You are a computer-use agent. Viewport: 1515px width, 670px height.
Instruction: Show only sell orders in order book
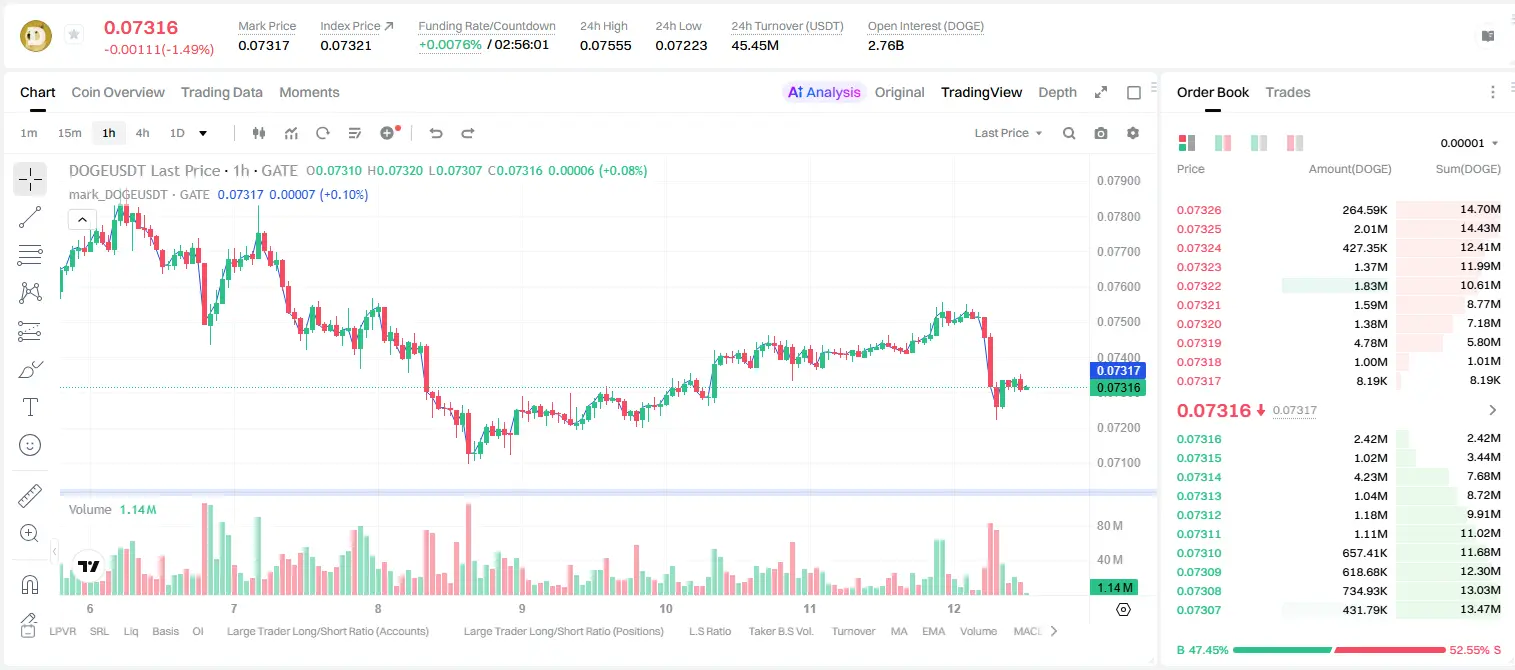[1295, 143]
